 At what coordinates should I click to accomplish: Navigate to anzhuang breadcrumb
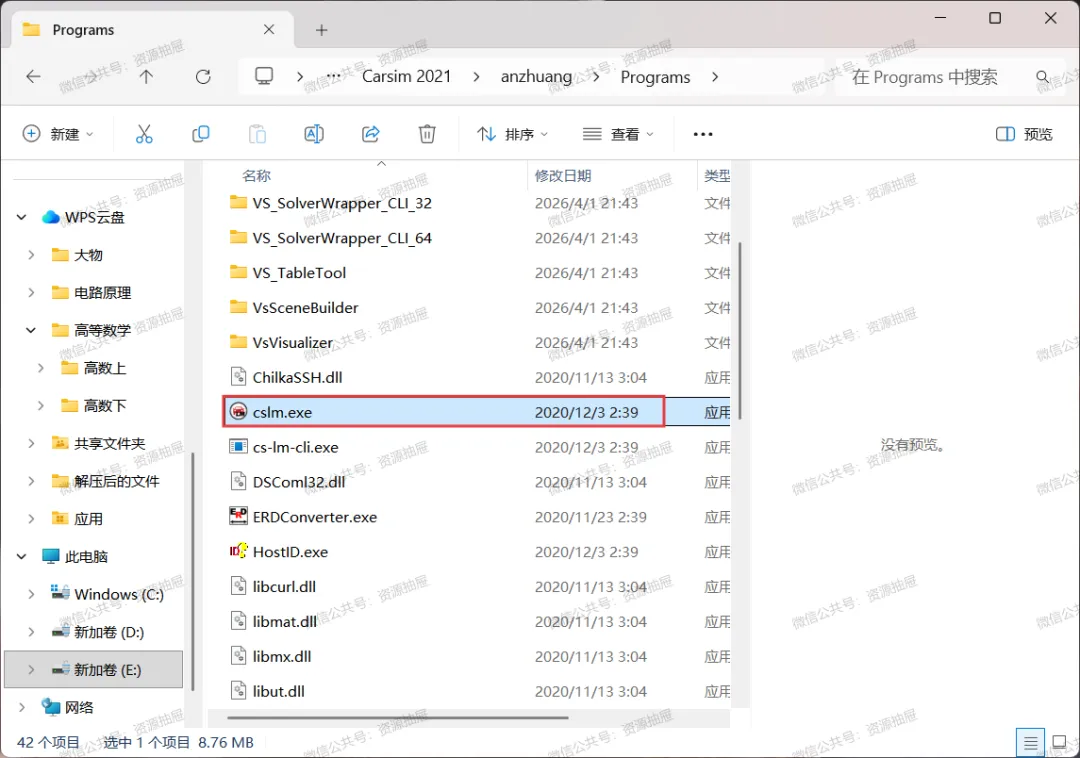(x=536, y=76)
